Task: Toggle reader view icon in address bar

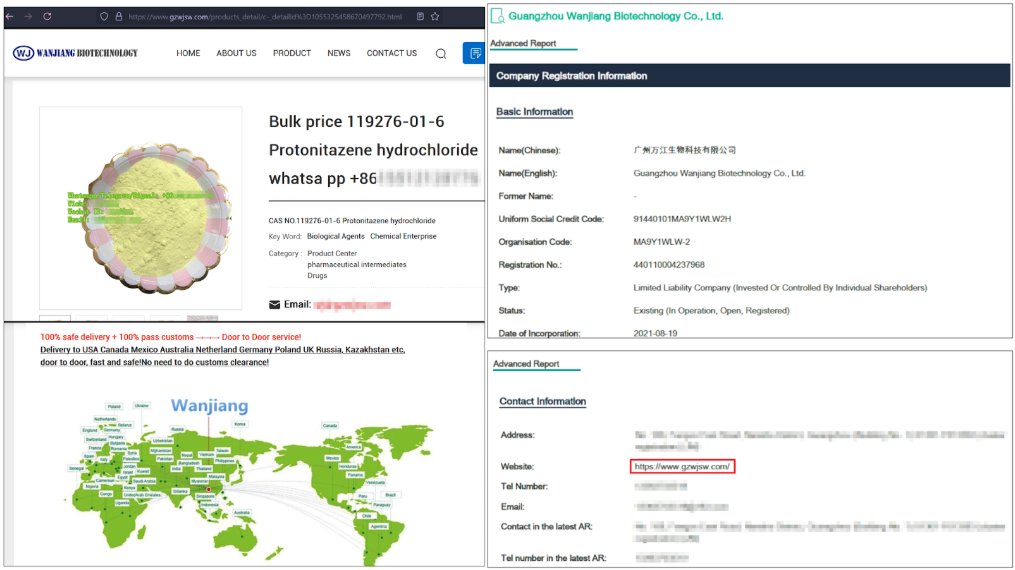Action: [420, 17]
